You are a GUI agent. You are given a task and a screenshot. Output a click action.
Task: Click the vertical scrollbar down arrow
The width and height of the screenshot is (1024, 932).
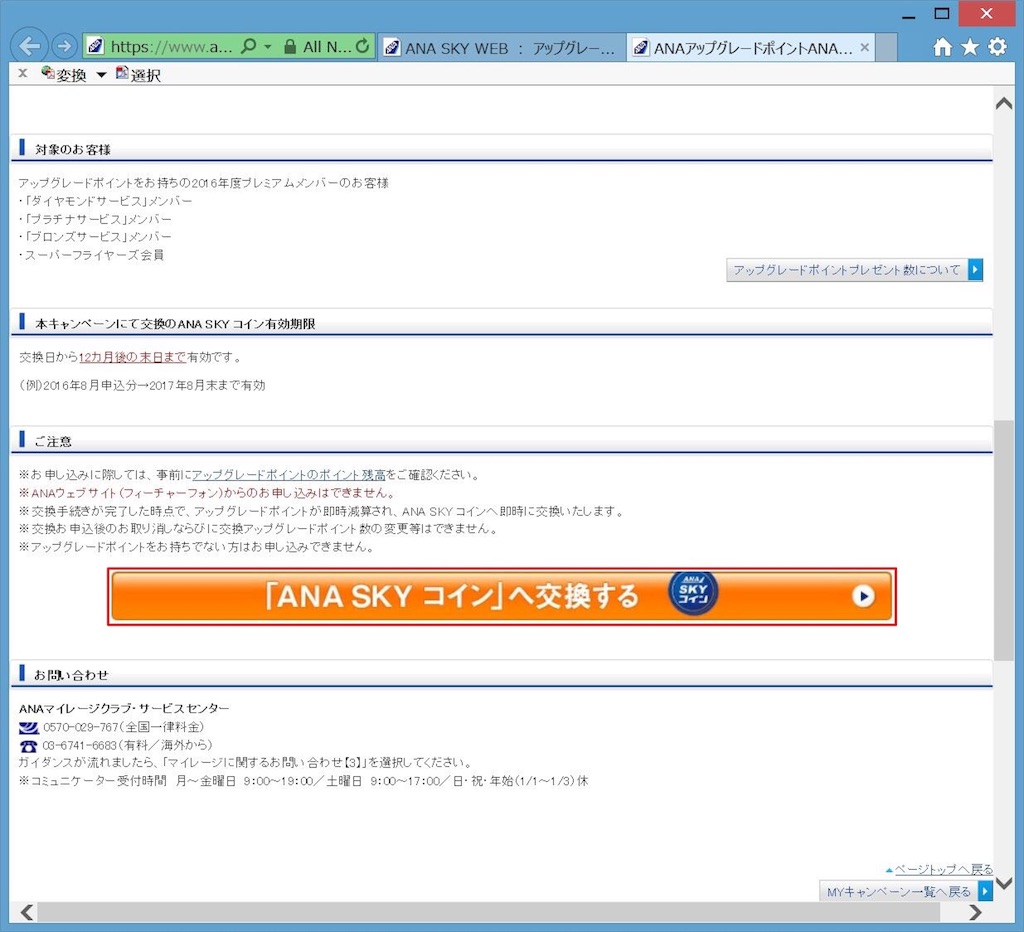tap(1004, 884)
